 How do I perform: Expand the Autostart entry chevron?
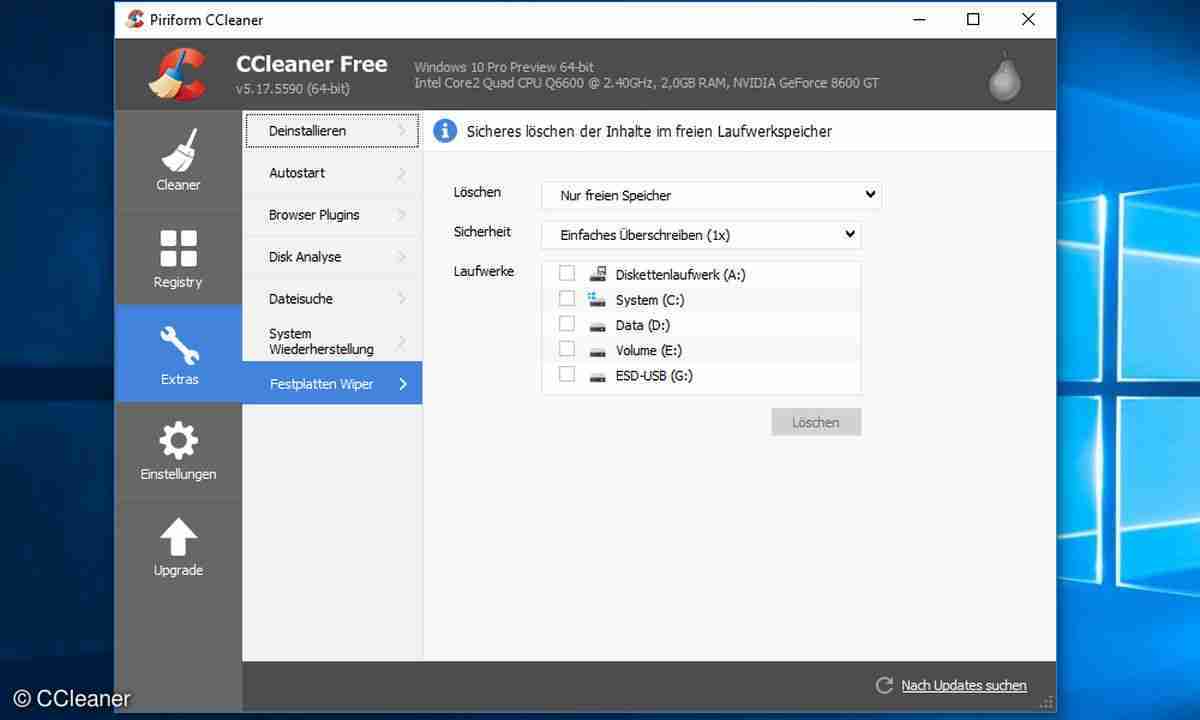tap(404, 172)
